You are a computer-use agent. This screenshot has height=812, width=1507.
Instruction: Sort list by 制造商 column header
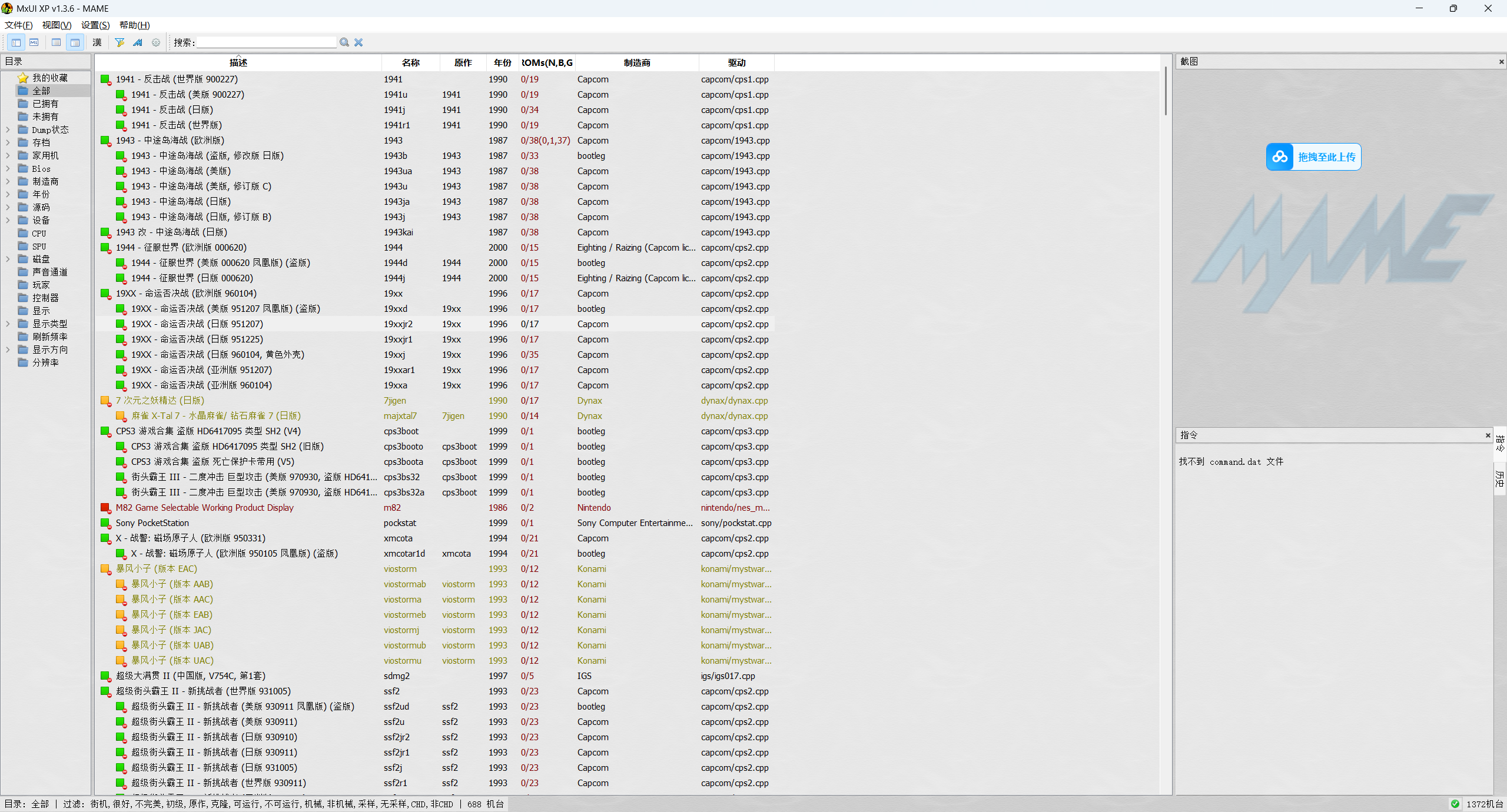pyautogui.click(x=636, y=62)
